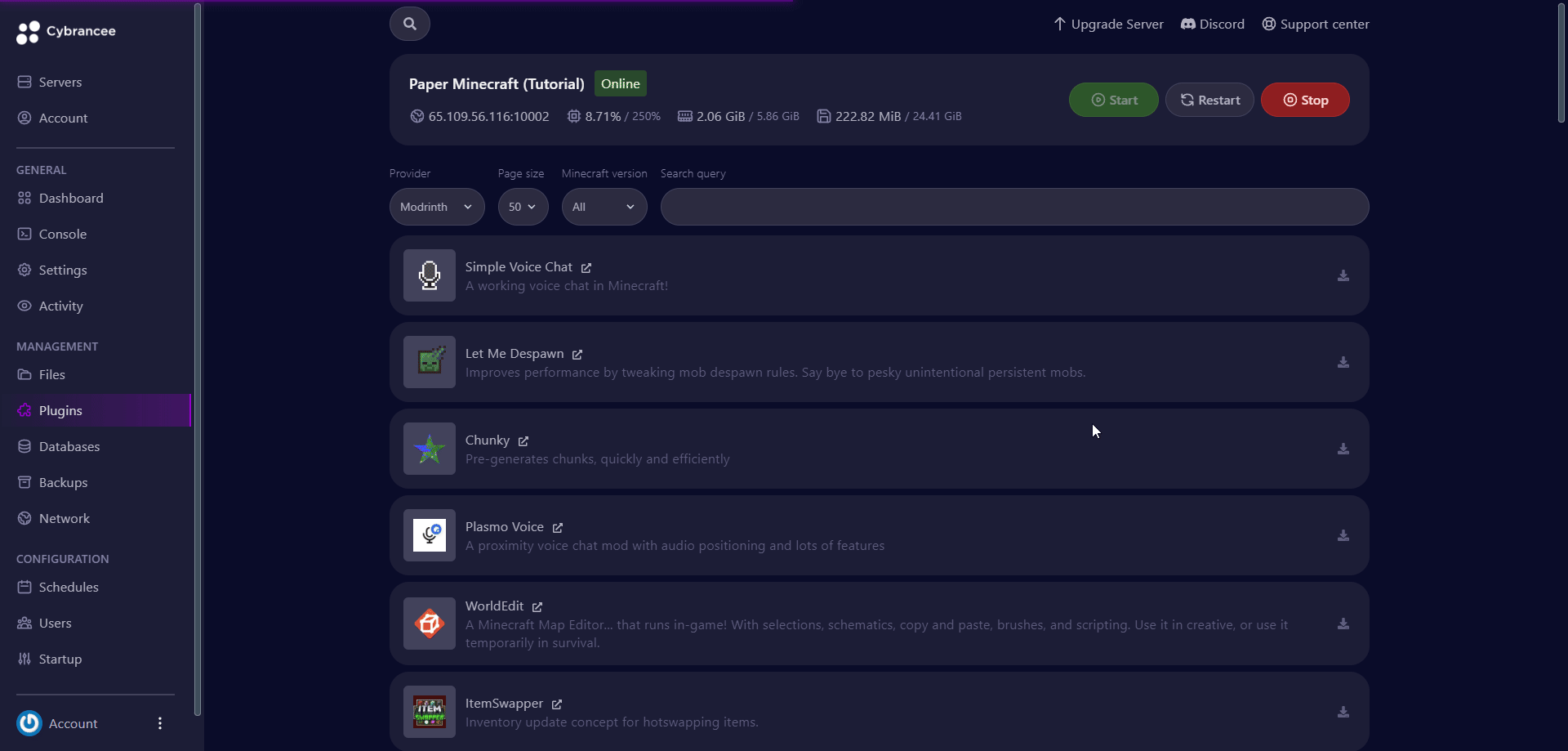Download the Let Me Despawn plugin

1343,362
